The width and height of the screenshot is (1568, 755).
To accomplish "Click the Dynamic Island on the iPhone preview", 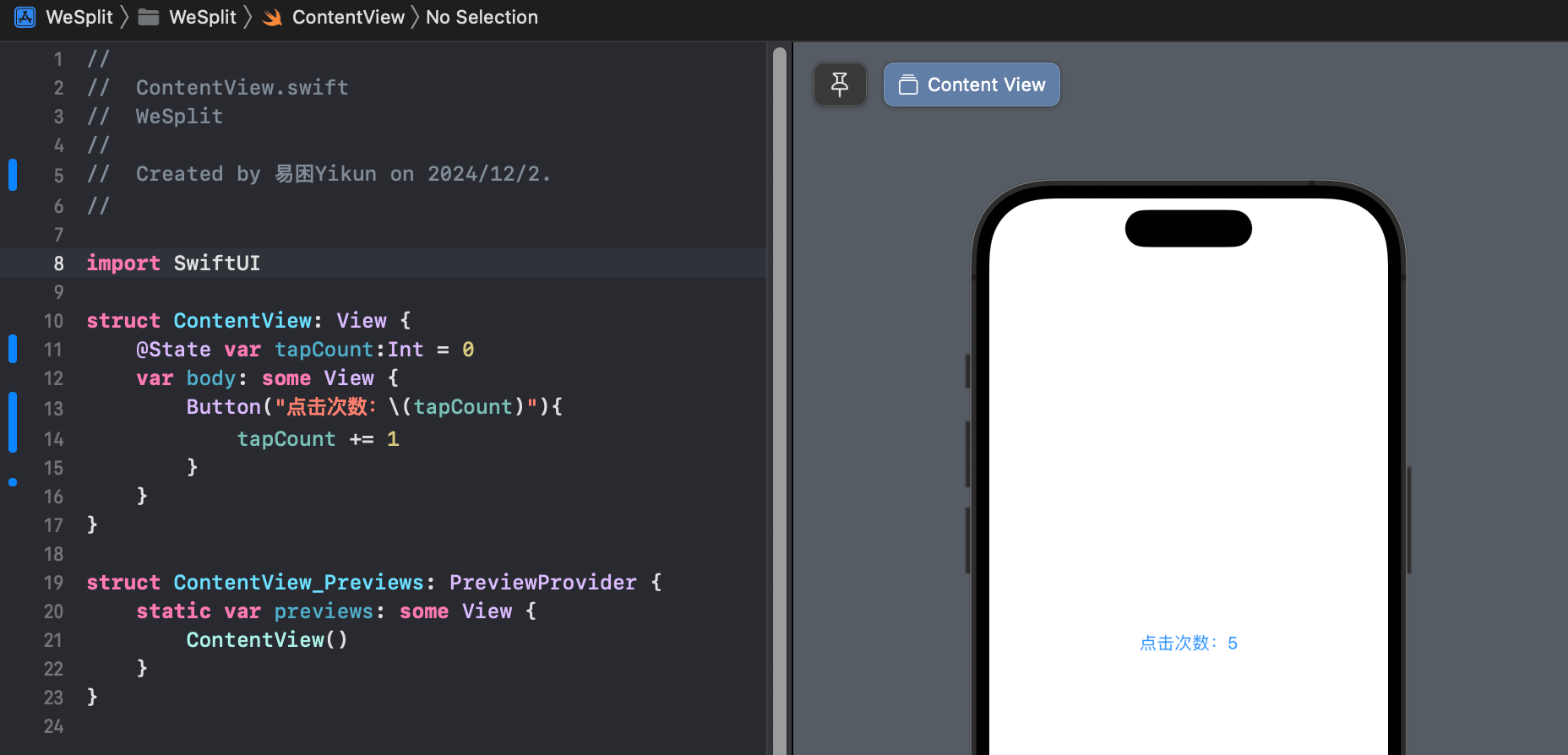I will [x=1188, y=229].
